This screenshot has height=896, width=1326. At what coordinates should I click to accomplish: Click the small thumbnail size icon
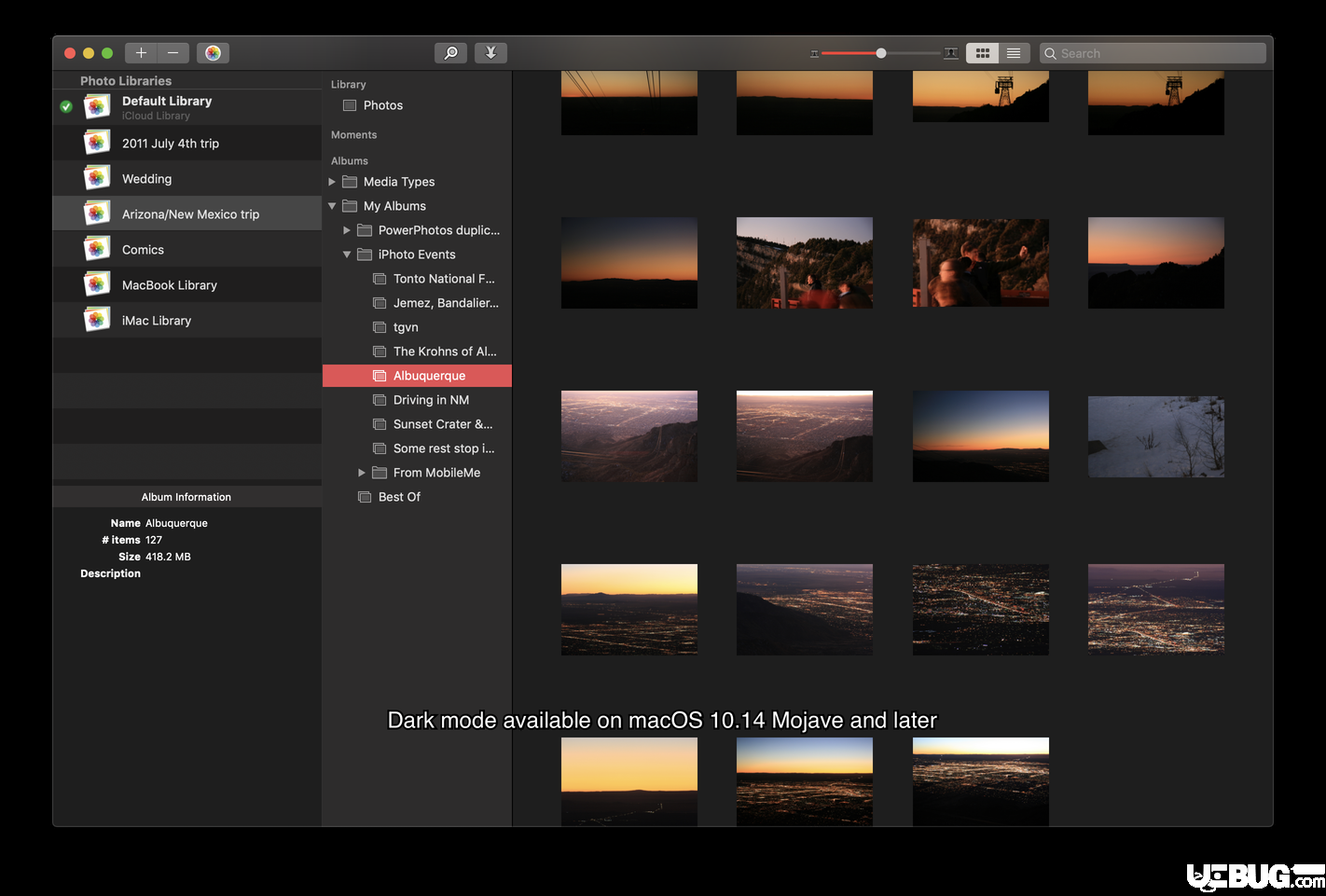click(814, 54)
